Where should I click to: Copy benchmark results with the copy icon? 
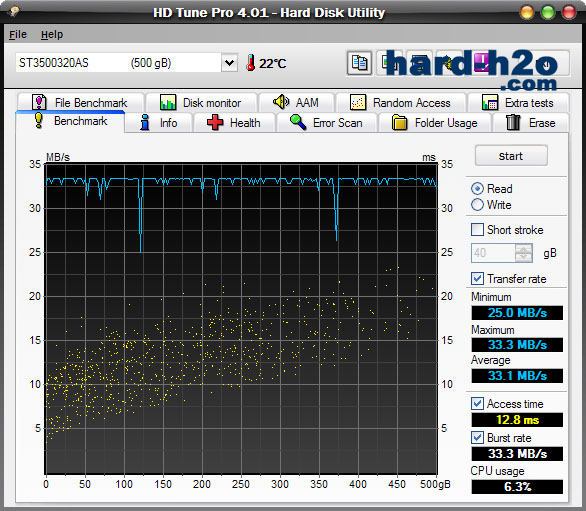pyautogui.click(x=359, y=63)
